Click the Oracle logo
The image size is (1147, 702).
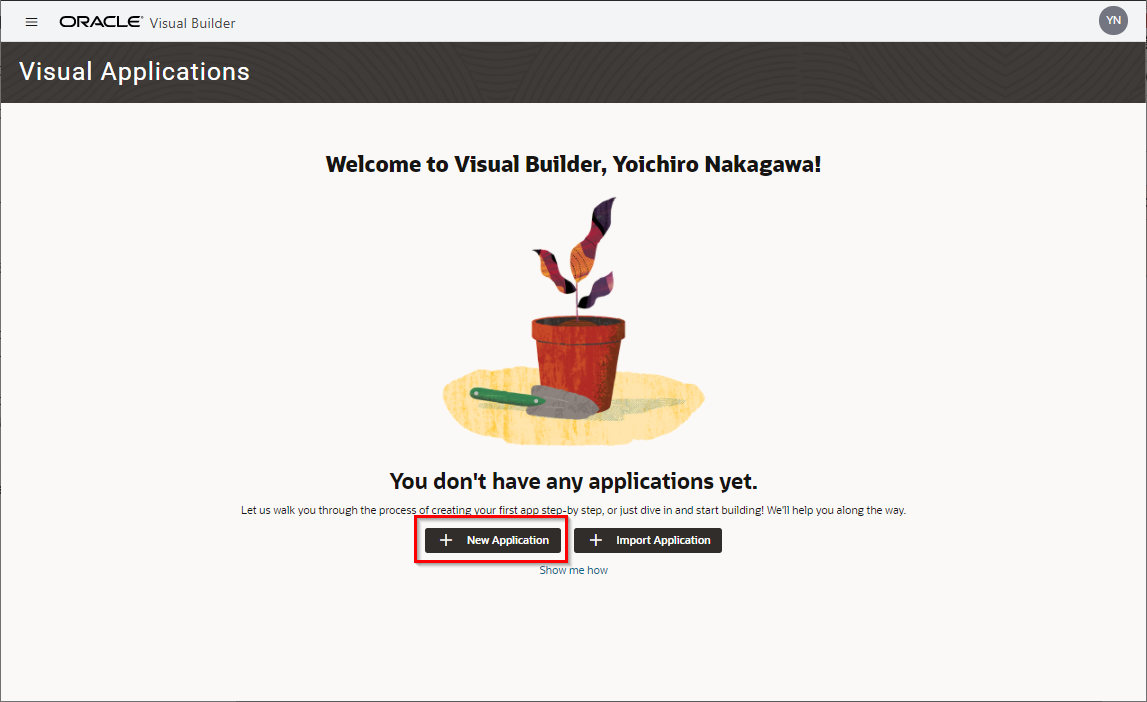pyautogui.click(x=101, y=22)
